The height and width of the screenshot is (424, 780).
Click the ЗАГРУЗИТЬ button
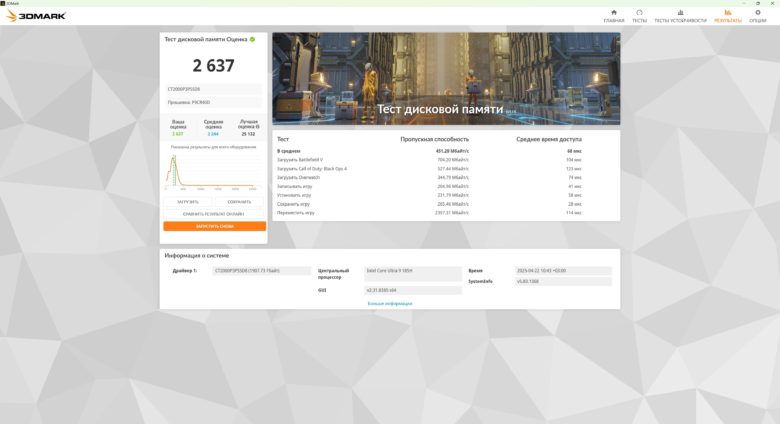(188, 202)
